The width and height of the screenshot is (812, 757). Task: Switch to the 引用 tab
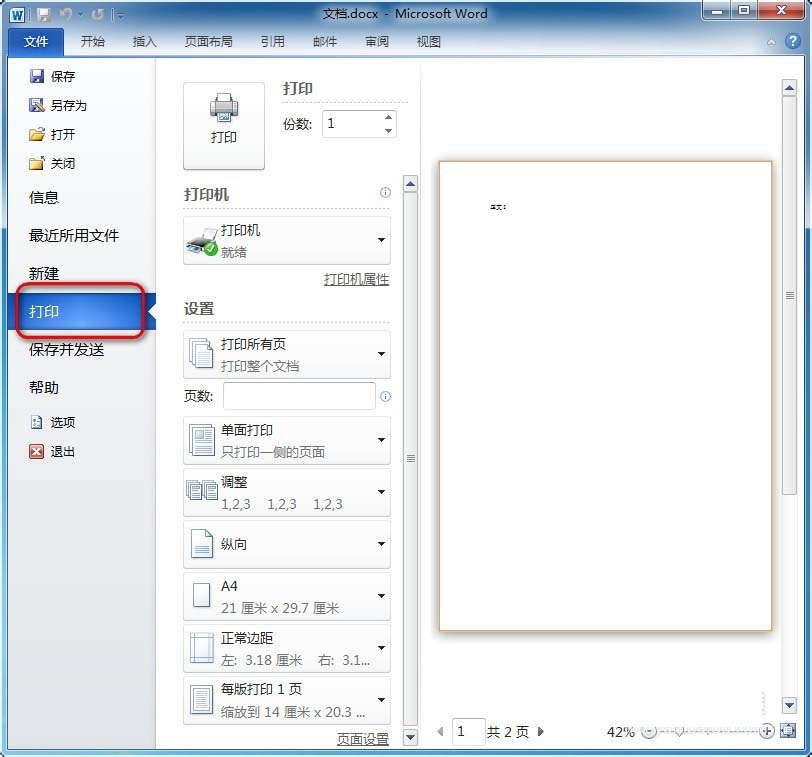tap(273, 41)
